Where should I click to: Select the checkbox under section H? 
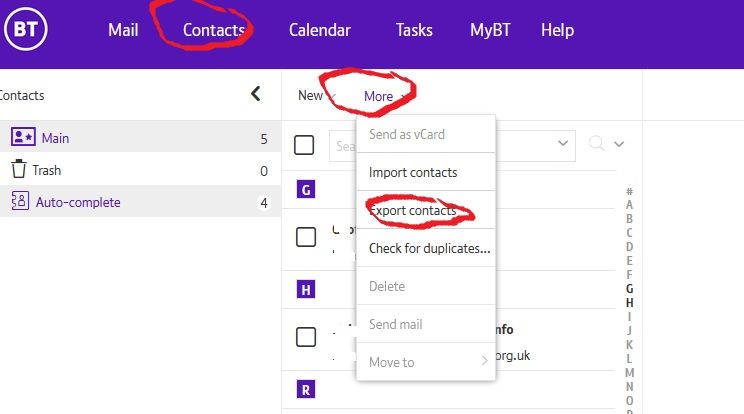pos(306,337)
